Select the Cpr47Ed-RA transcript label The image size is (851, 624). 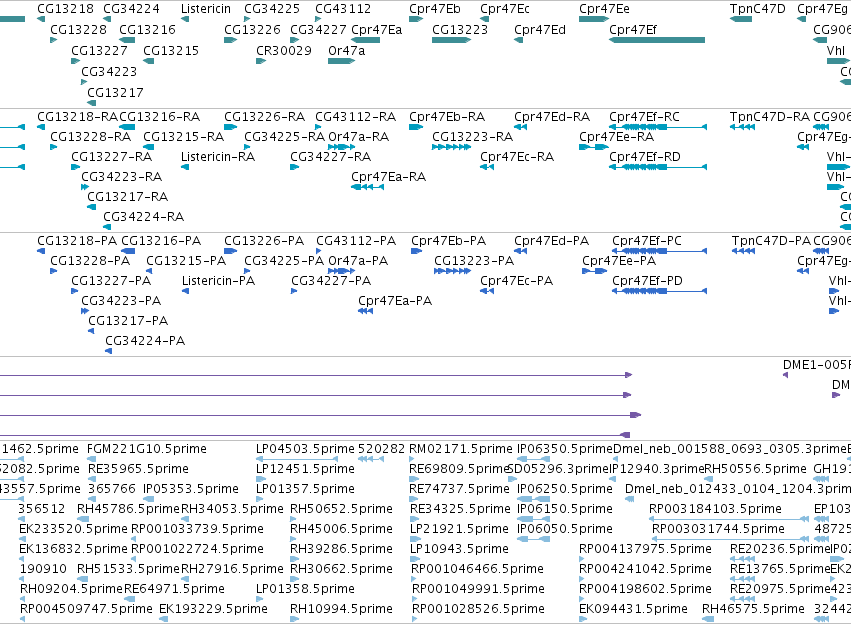coord(552,117)
